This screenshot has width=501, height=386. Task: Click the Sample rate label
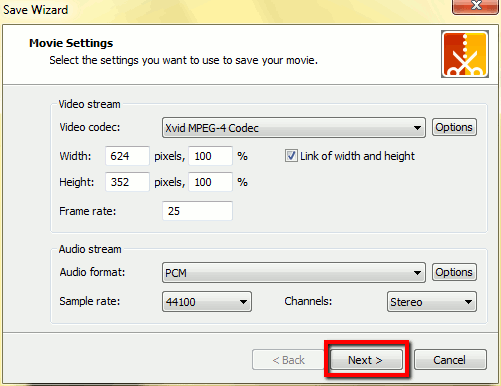tap(90, 301)
